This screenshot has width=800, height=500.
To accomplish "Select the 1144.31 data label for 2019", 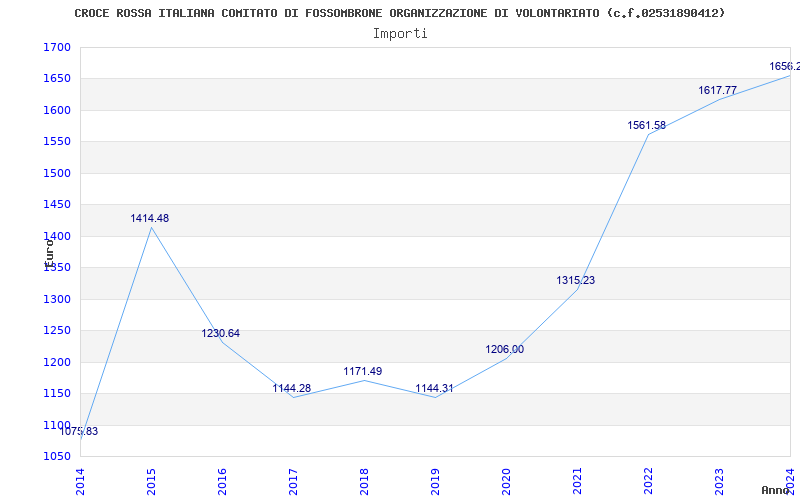I will click(x=434, y=388).
